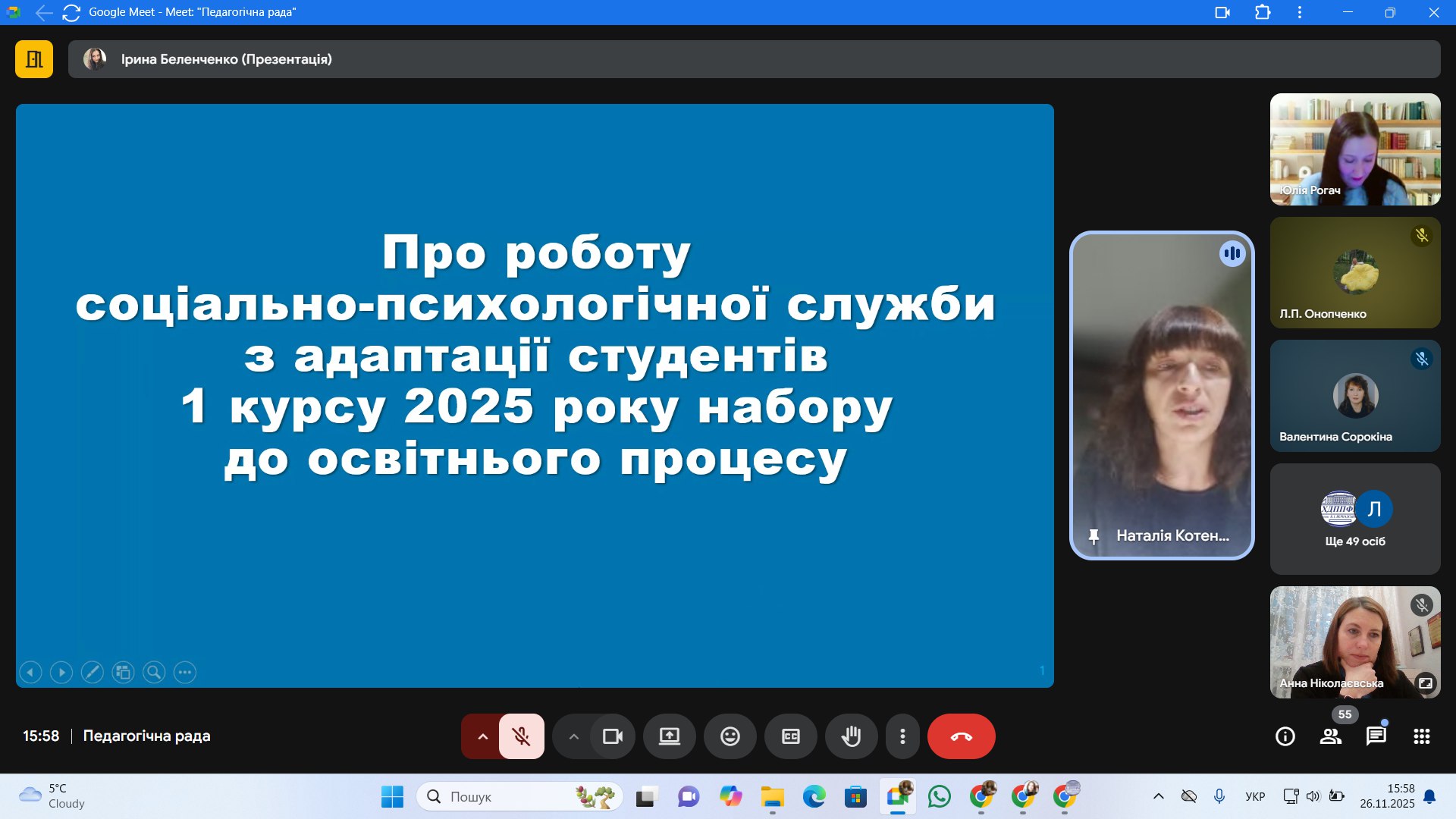Screen dimensions: 1456x819
Task: Open the "Ще 49 осіб" participants tile
Action: click(1354, 519)
